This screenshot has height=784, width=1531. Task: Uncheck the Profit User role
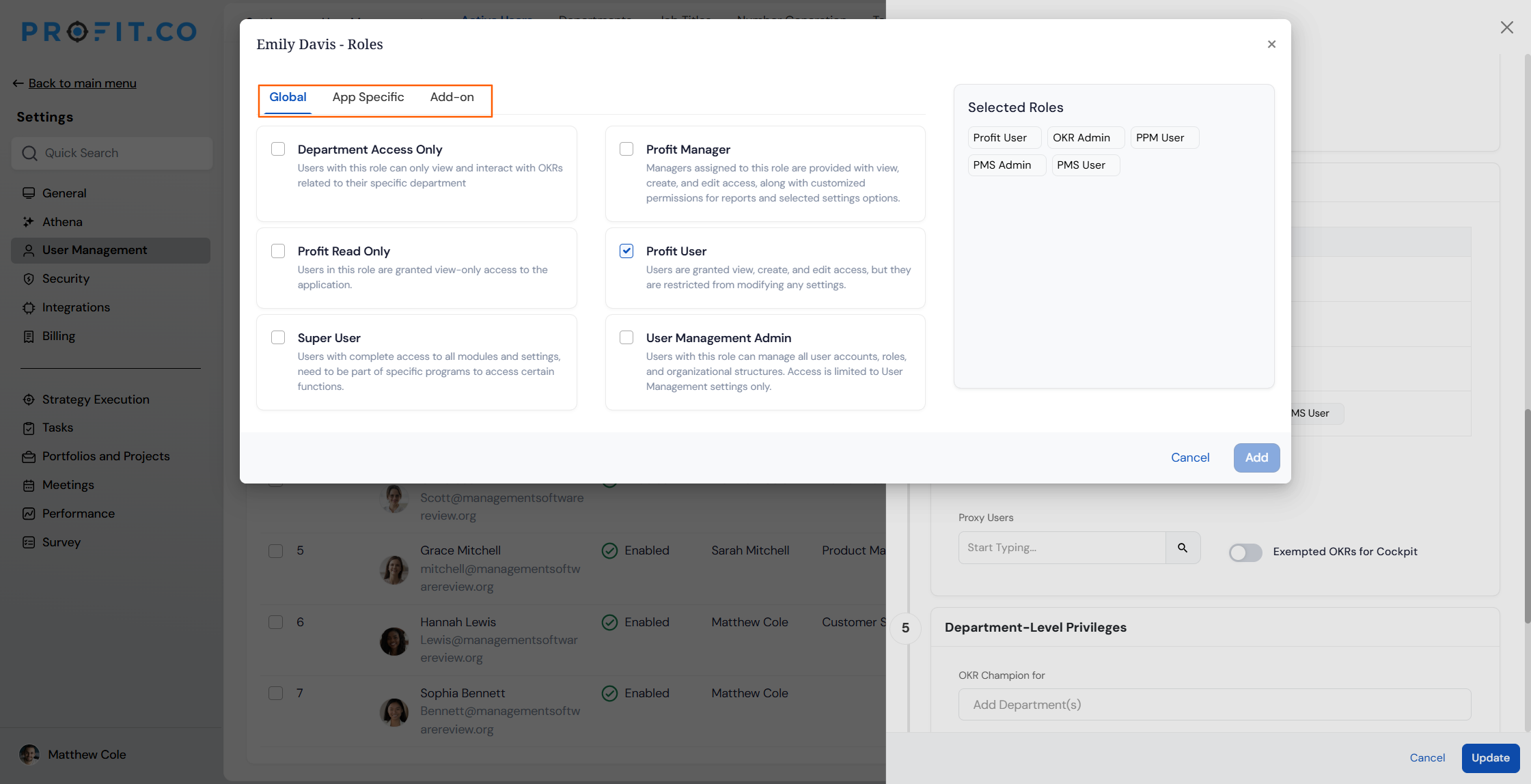click(626, 251)
